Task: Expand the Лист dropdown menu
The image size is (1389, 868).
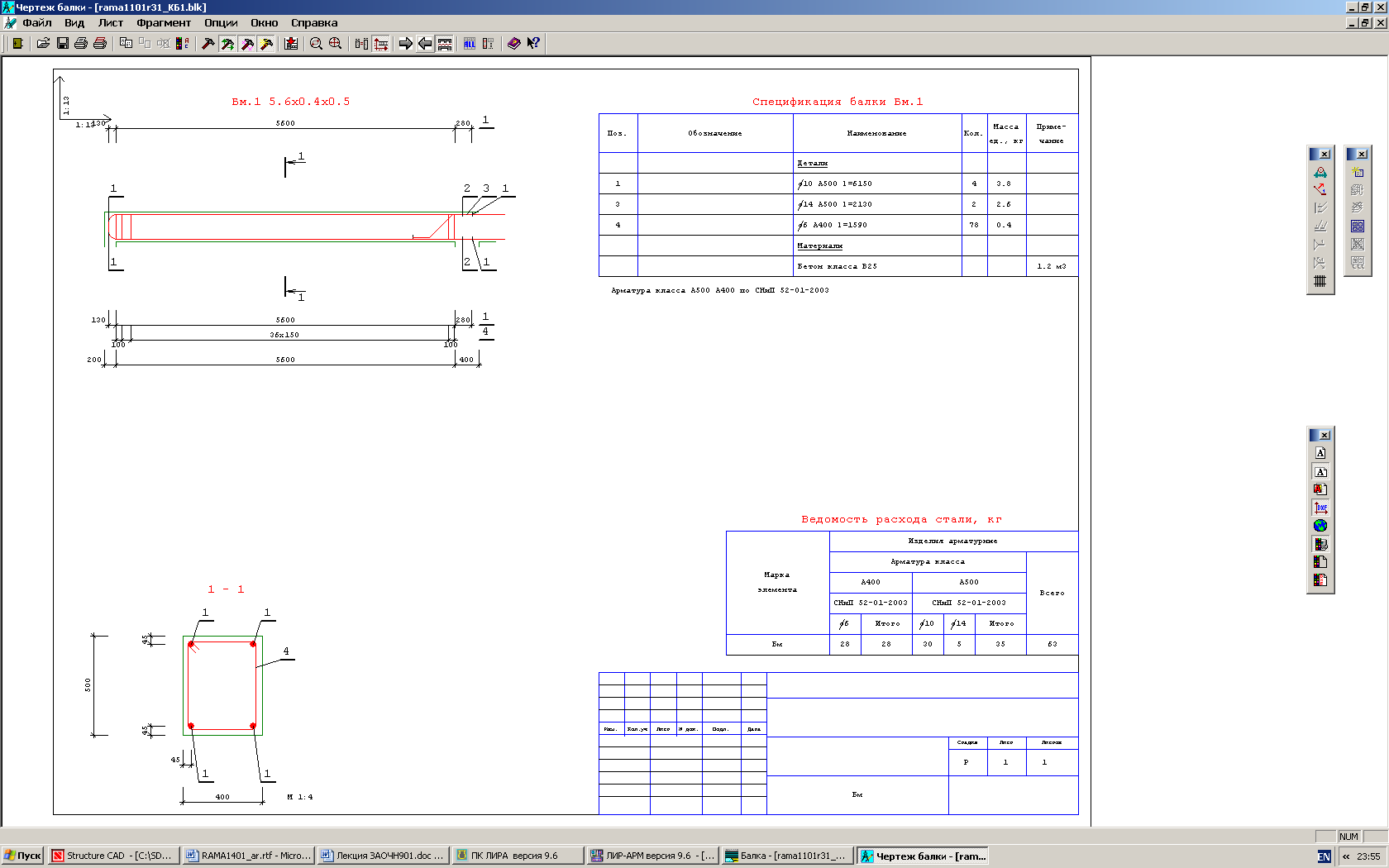Action: [111, 23]
